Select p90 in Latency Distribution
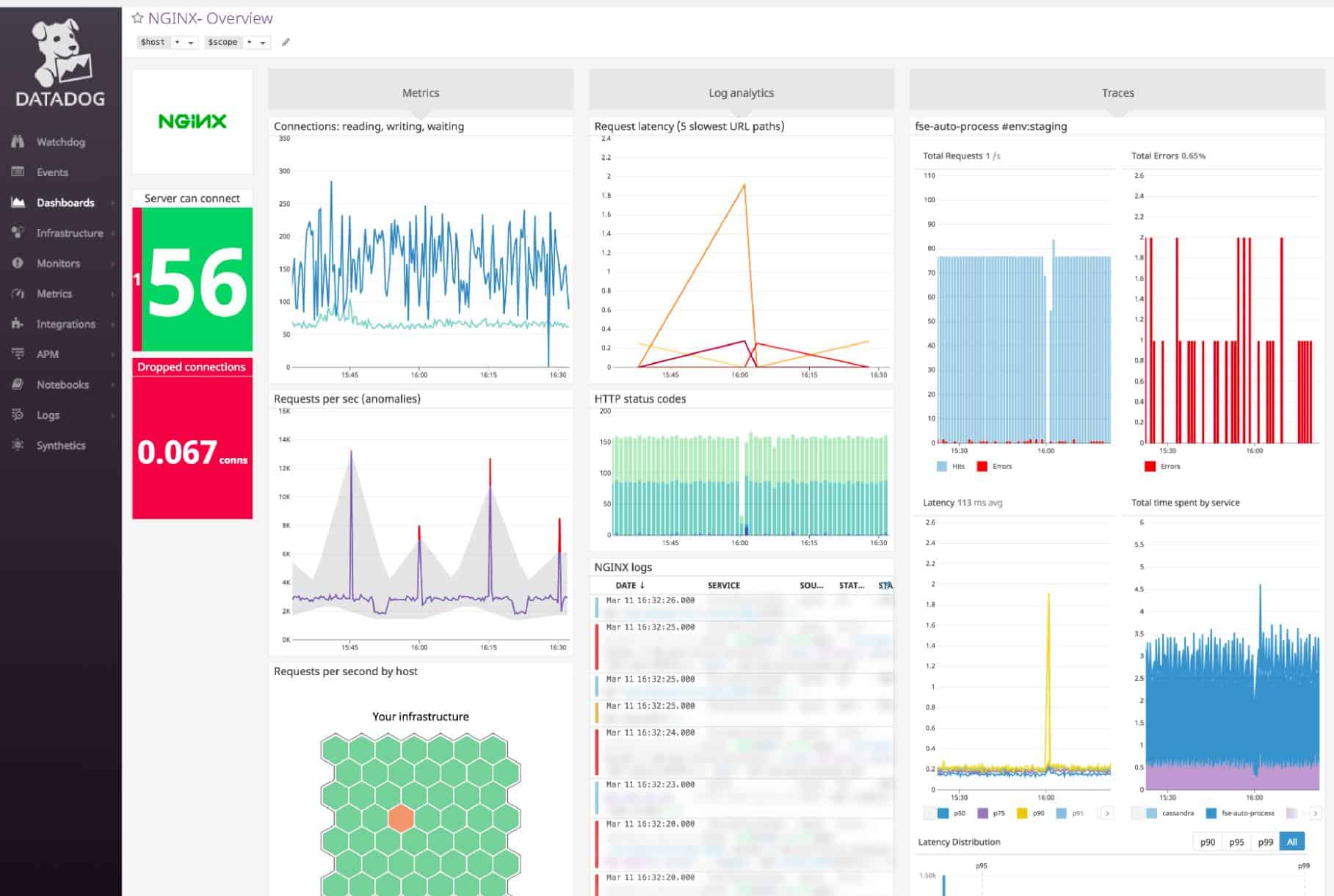Image resolution: width=1334 pixels, height=896 pixels. point(1207,842)
